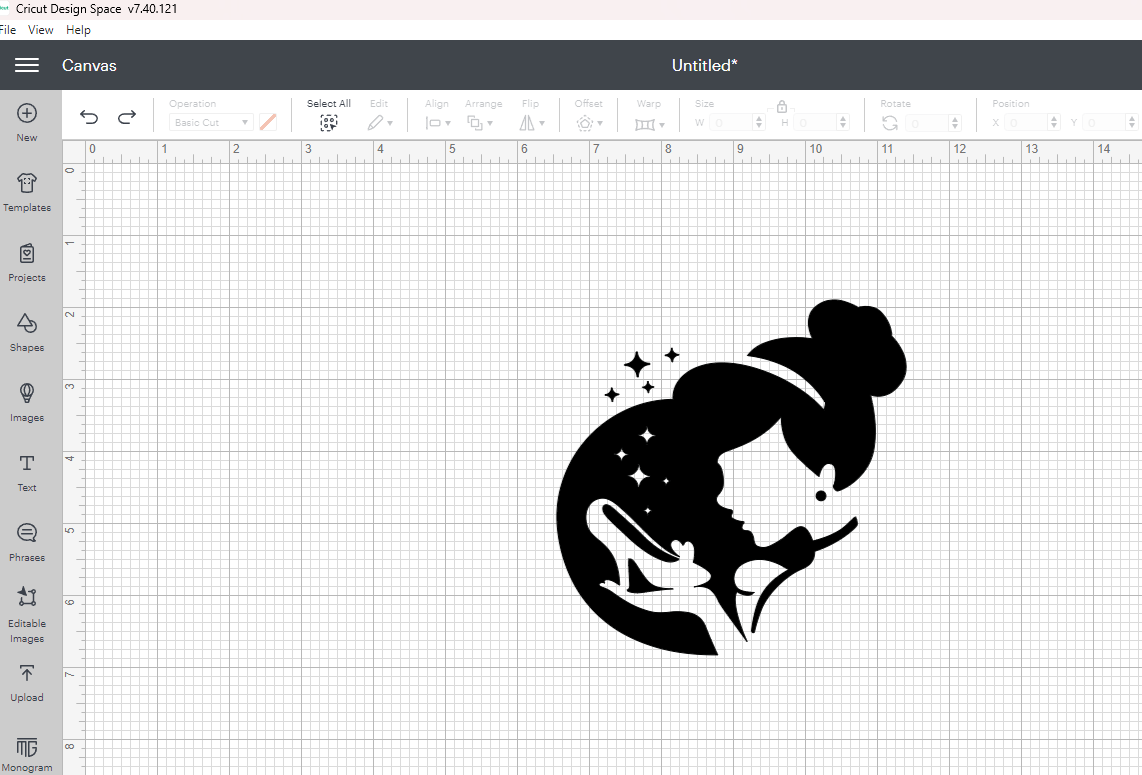Click the Position X input field
The image size is (1142, 775).
pyautogui.click(x=1025, y=122)
